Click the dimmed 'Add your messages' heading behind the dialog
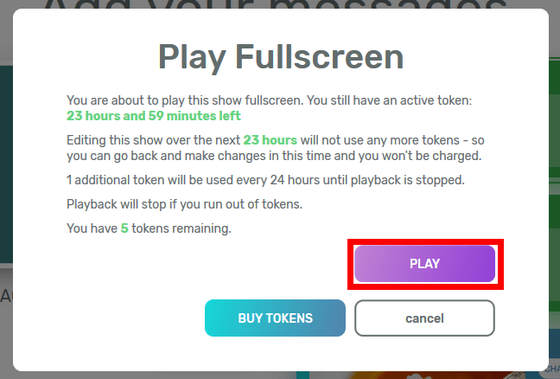 [275, 4]
